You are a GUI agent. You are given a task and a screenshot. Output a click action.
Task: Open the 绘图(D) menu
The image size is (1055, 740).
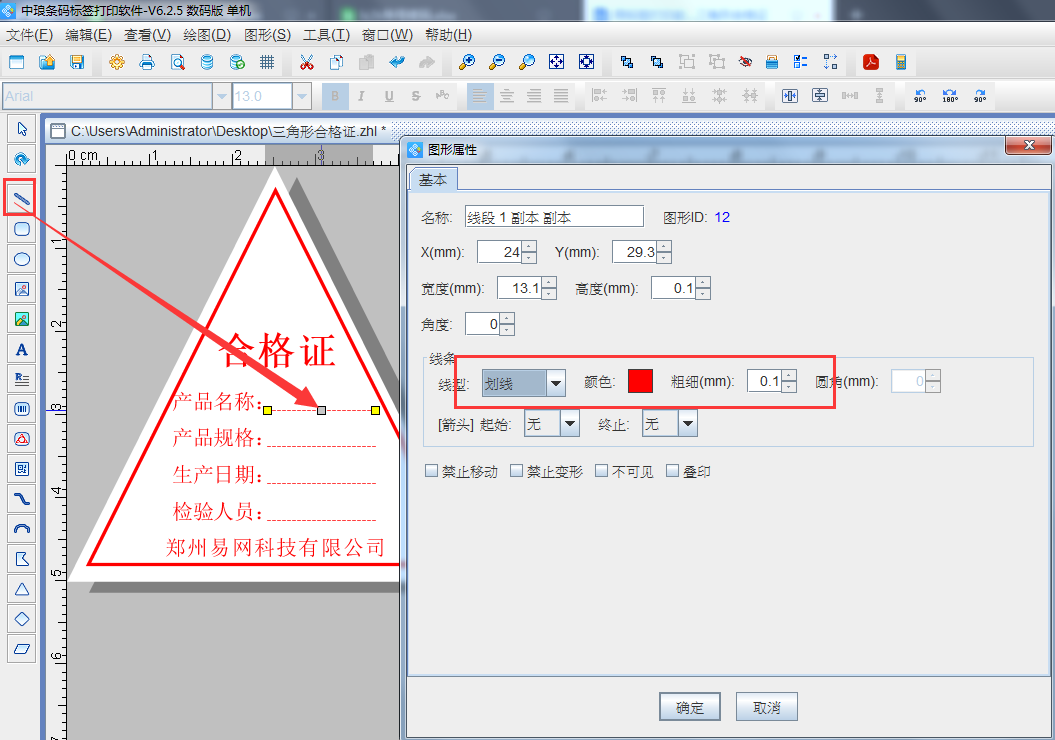click(207, 34)
